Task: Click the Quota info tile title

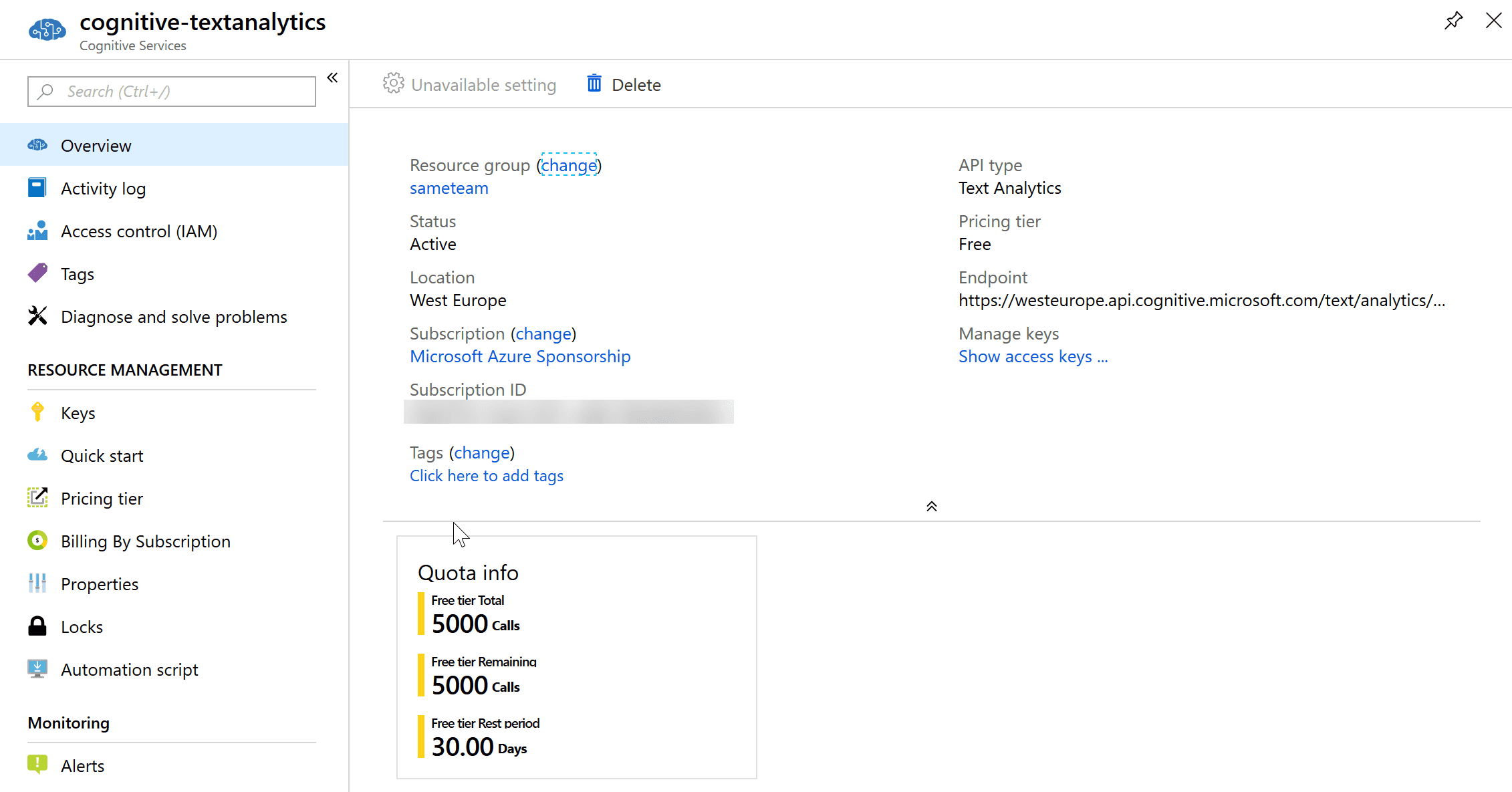Action: pyautogui.click(x=468, y=573)
